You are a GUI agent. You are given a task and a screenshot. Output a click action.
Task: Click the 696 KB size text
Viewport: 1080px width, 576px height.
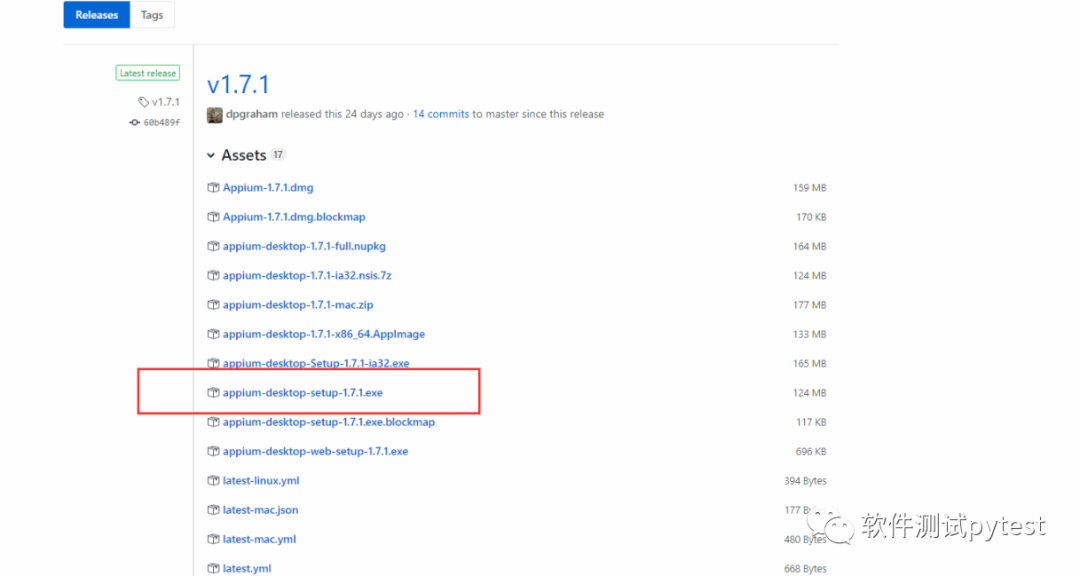(811, 452)
